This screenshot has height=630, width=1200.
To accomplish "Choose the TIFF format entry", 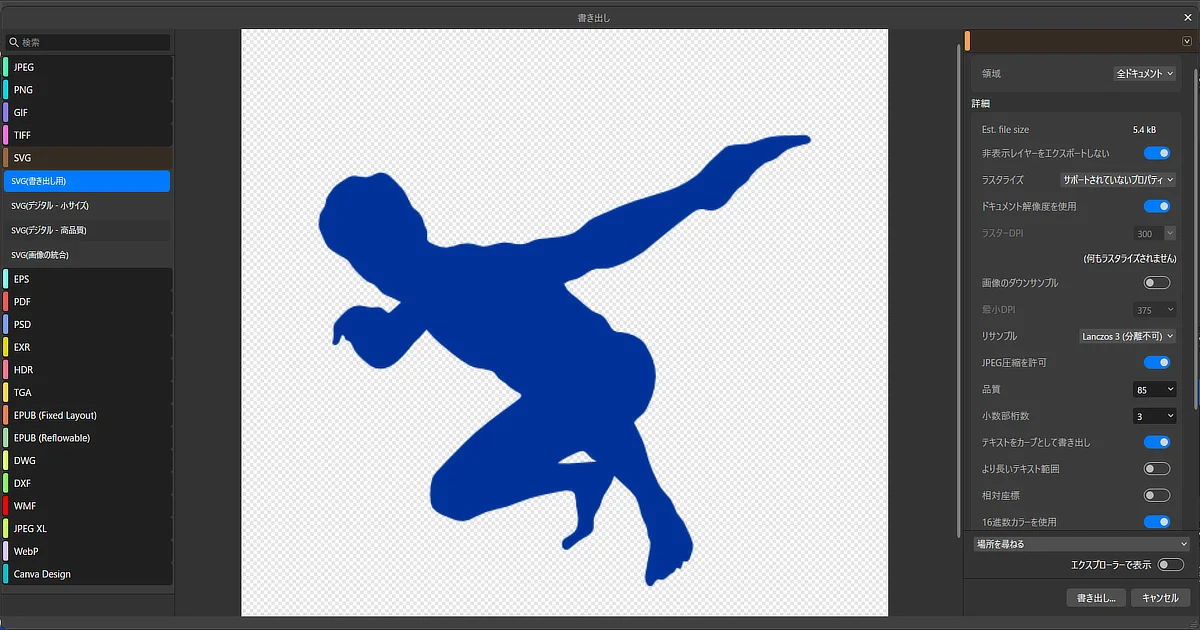I will [87, 135].
